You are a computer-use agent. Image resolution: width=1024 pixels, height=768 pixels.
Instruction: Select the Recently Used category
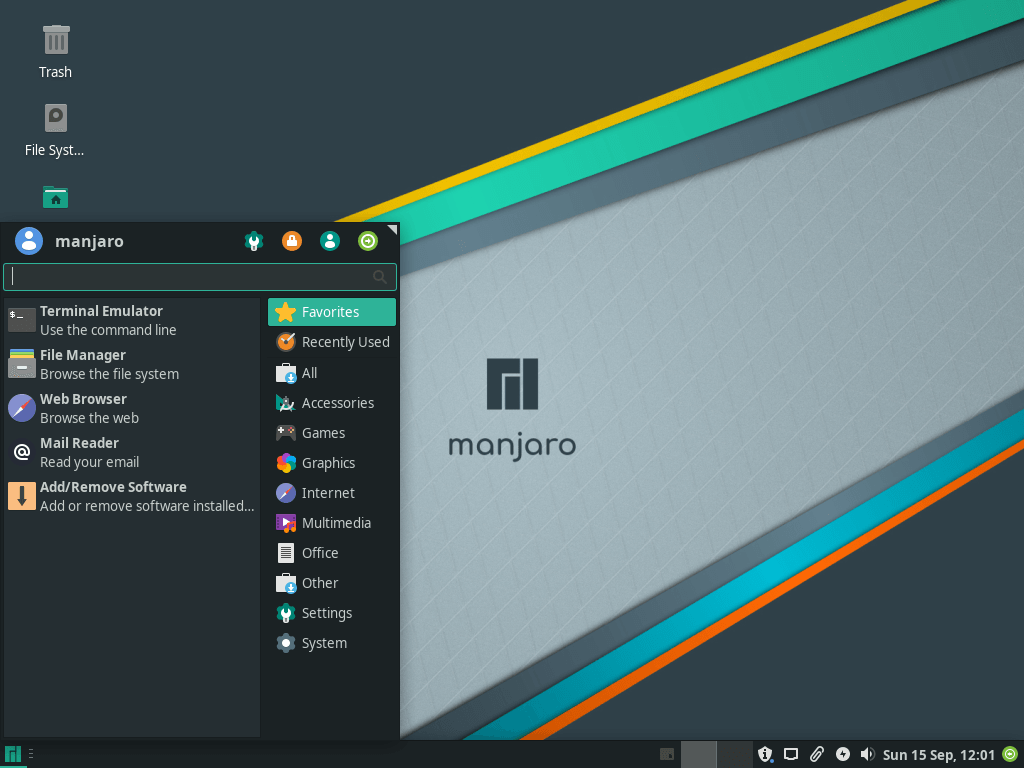click(x=332, y=342)
